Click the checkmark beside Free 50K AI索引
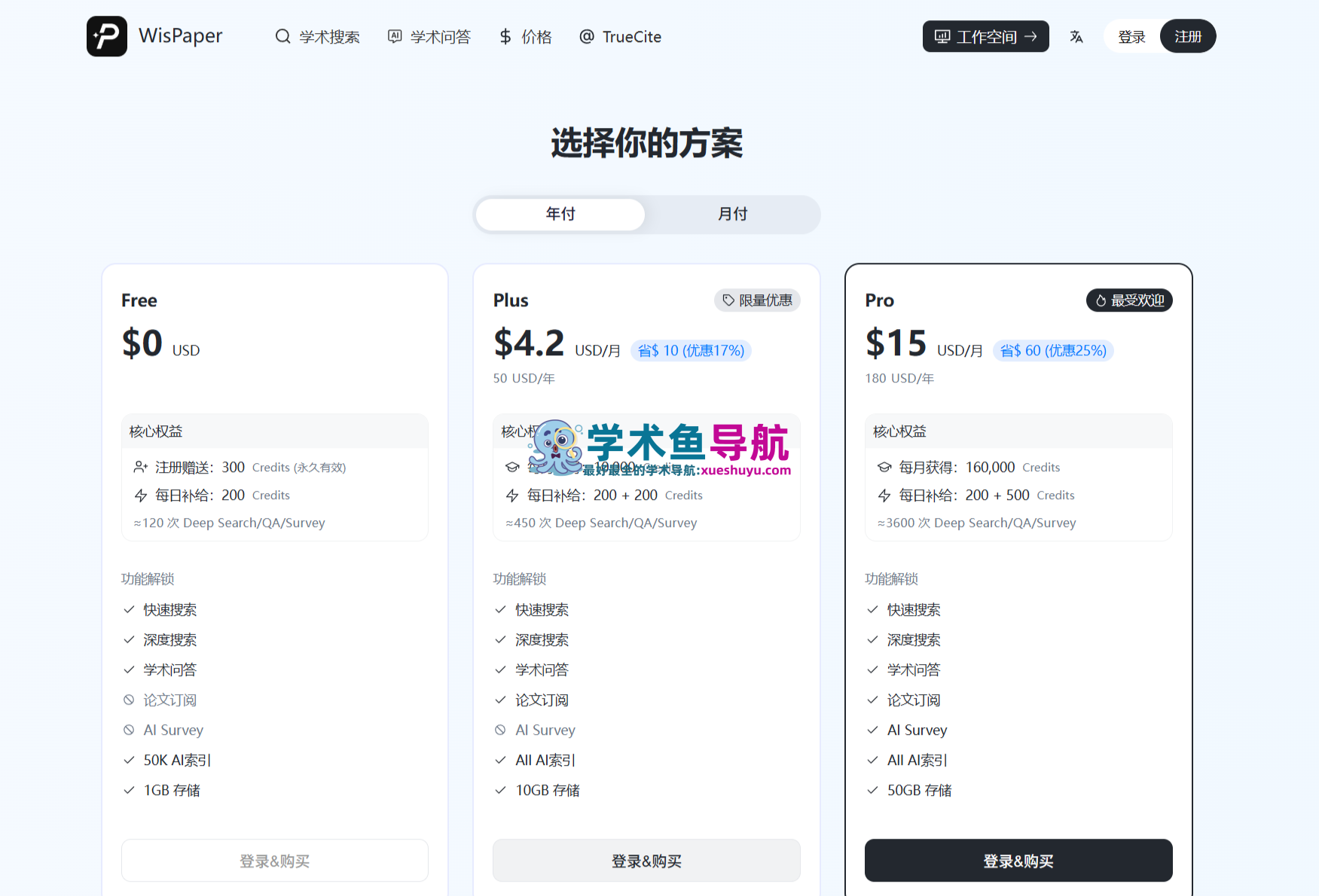Screen dimensions: 1319x896 coord(129,760)
